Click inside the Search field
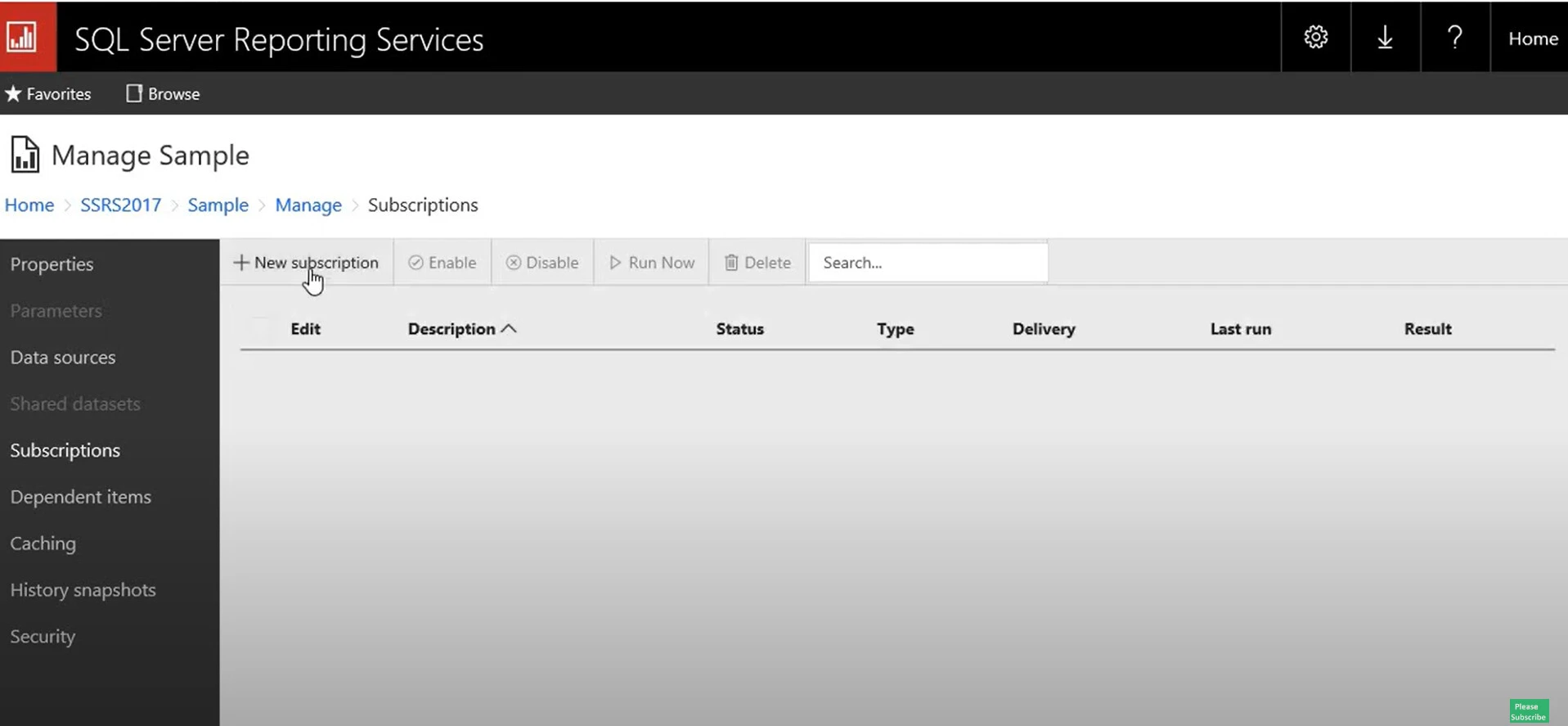This screenshot has width=1568, height=726. [928, 263]
